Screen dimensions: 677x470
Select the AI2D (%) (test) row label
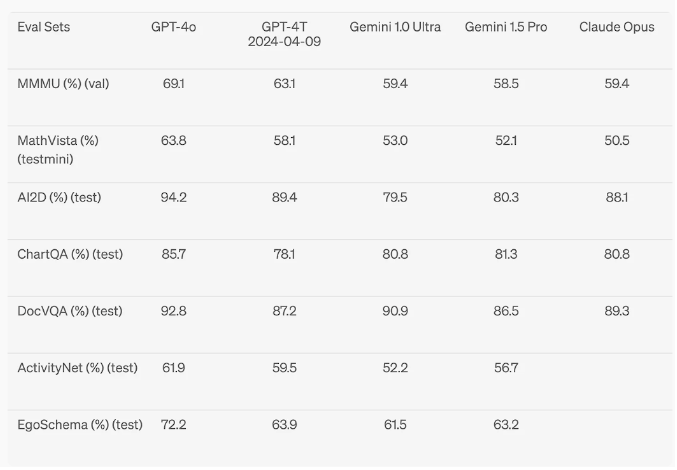coord(59,198)
